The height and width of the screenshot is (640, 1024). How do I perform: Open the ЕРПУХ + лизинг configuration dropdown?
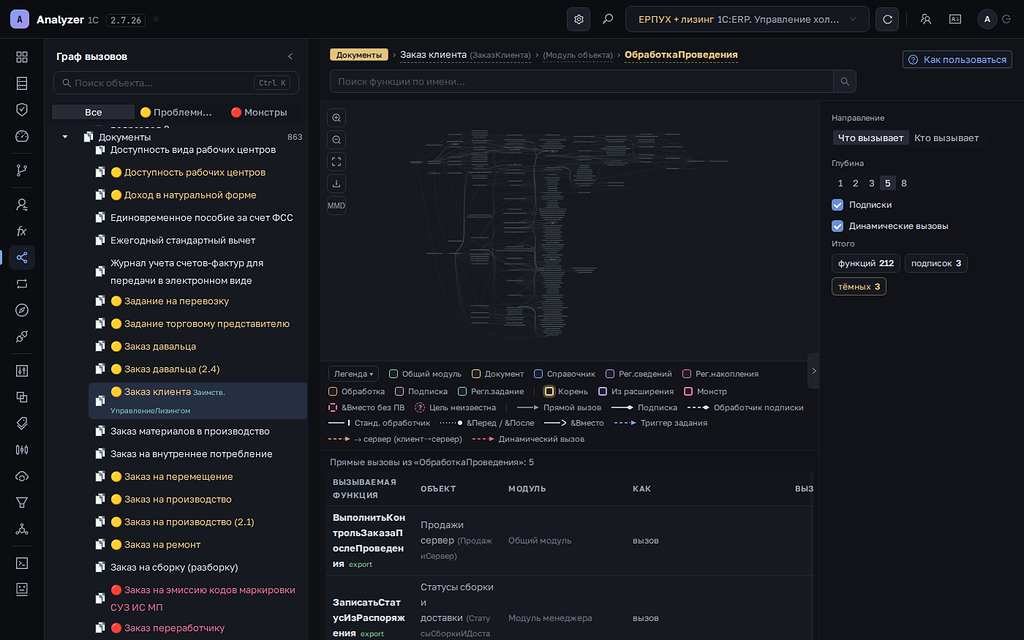(x=747, y=20)
